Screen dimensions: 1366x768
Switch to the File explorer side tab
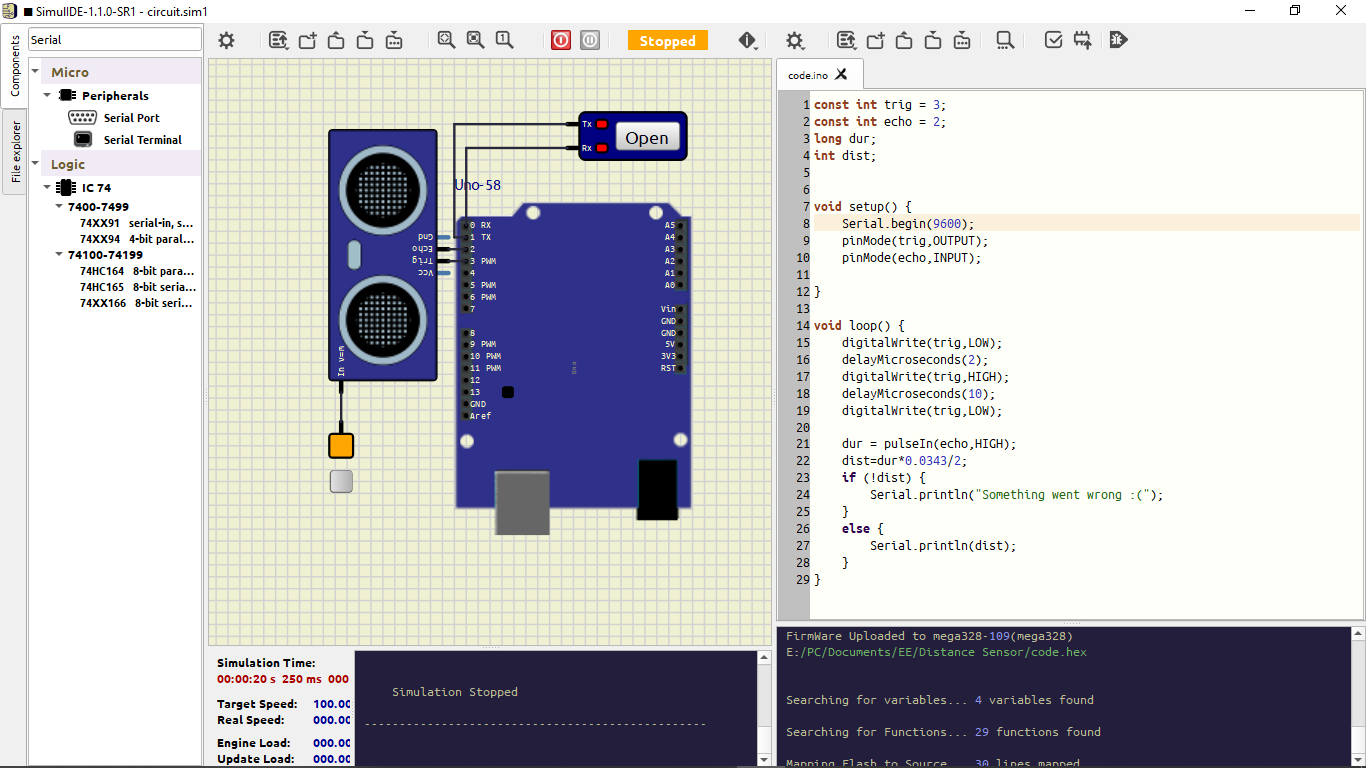pos(15,152)
